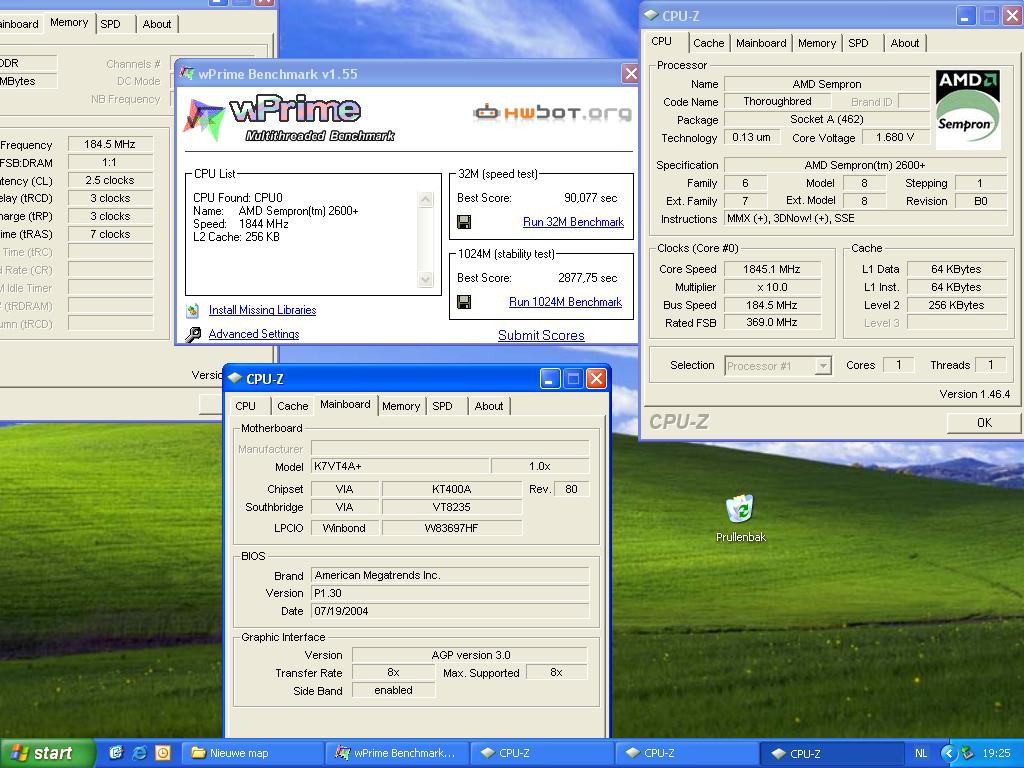Click Advanced Settings link
This screenshot has width=1024, height=768.
click(254, 334)
